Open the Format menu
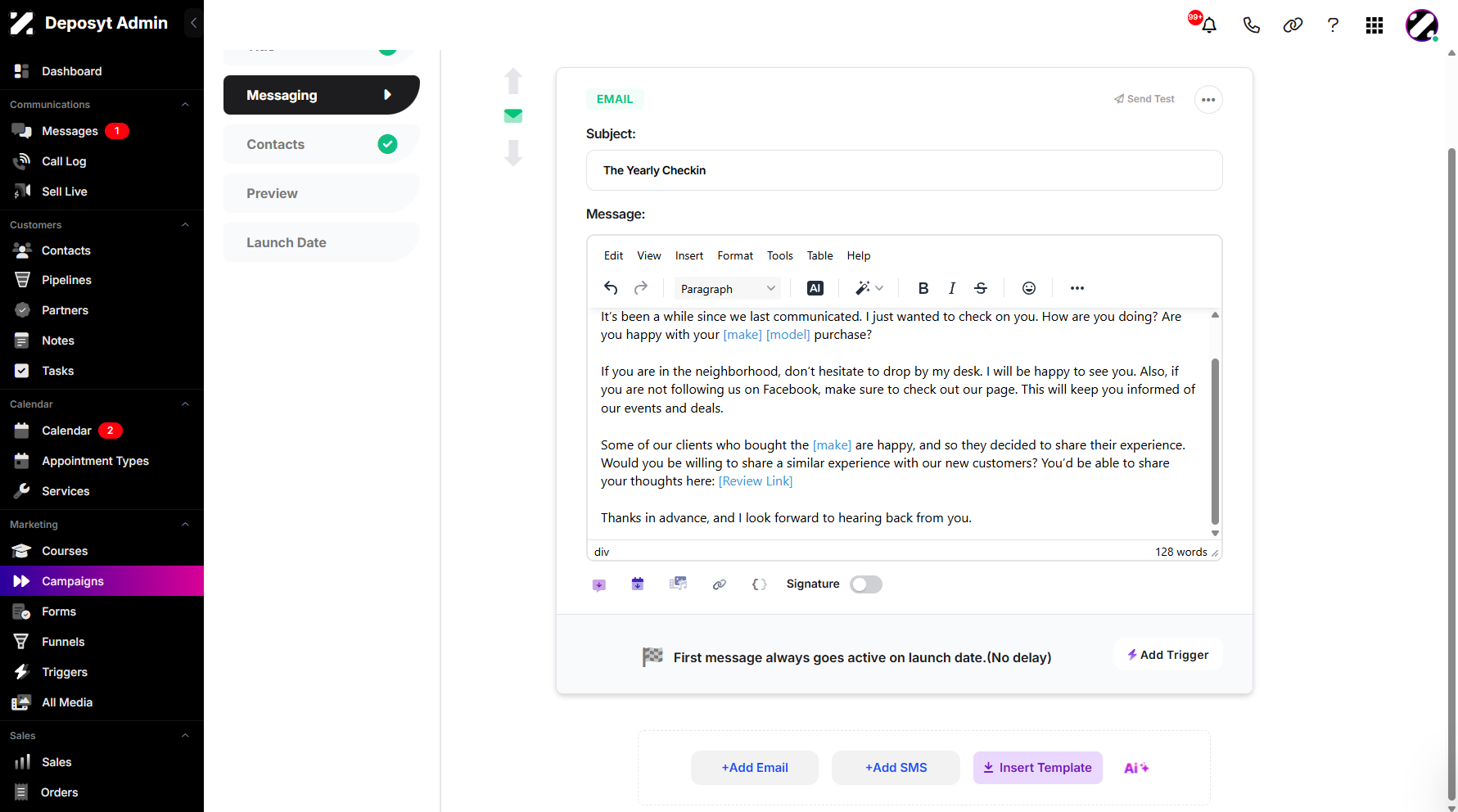This screenshot has width=1458, height=812. [x=735, y=255]
